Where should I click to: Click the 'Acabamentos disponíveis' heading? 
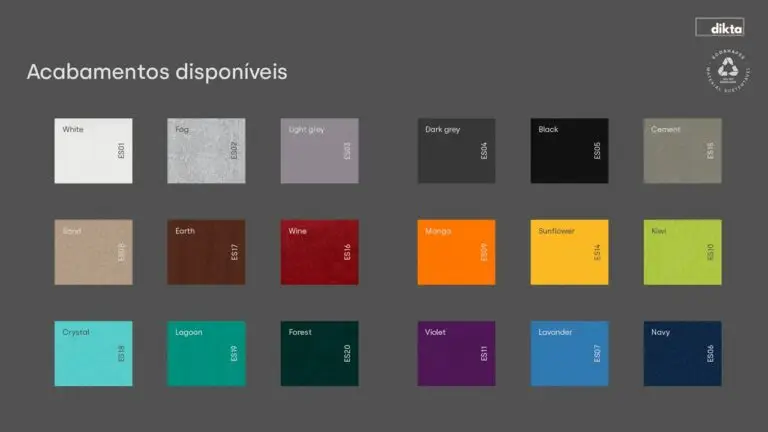(157, 72)
